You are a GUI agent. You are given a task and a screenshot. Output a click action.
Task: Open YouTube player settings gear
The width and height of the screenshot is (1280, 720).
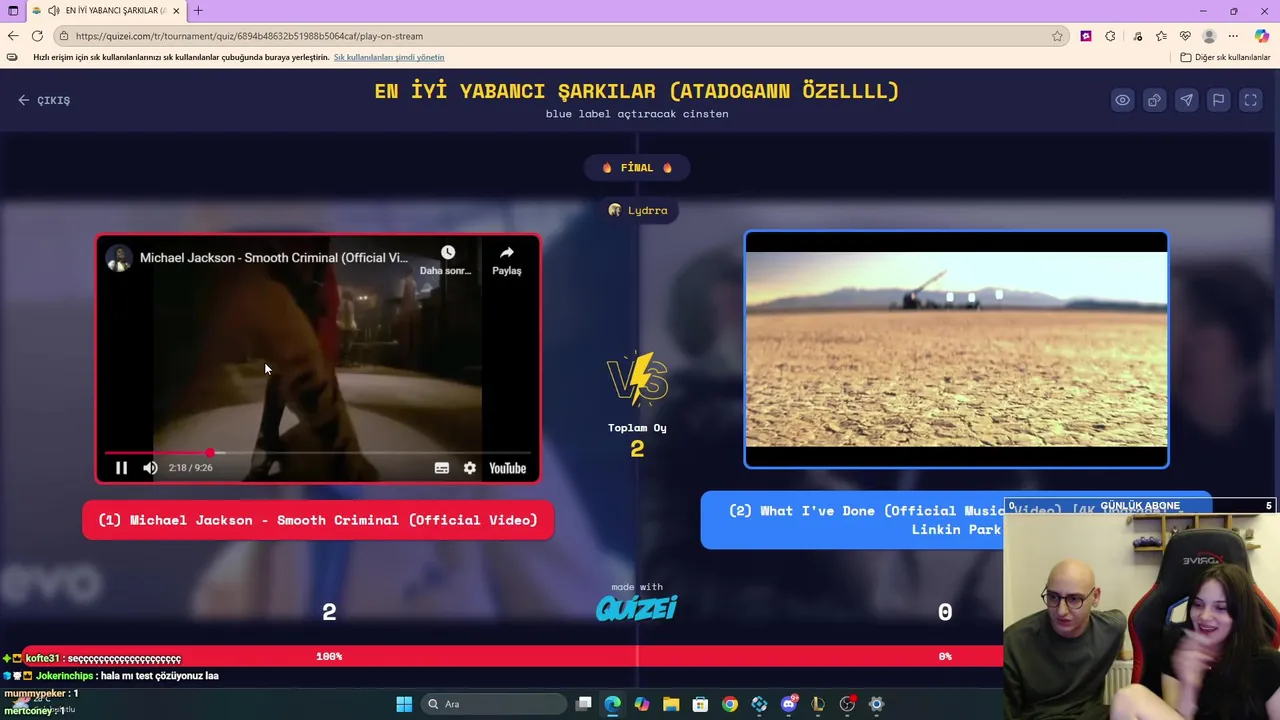[470, 468]
